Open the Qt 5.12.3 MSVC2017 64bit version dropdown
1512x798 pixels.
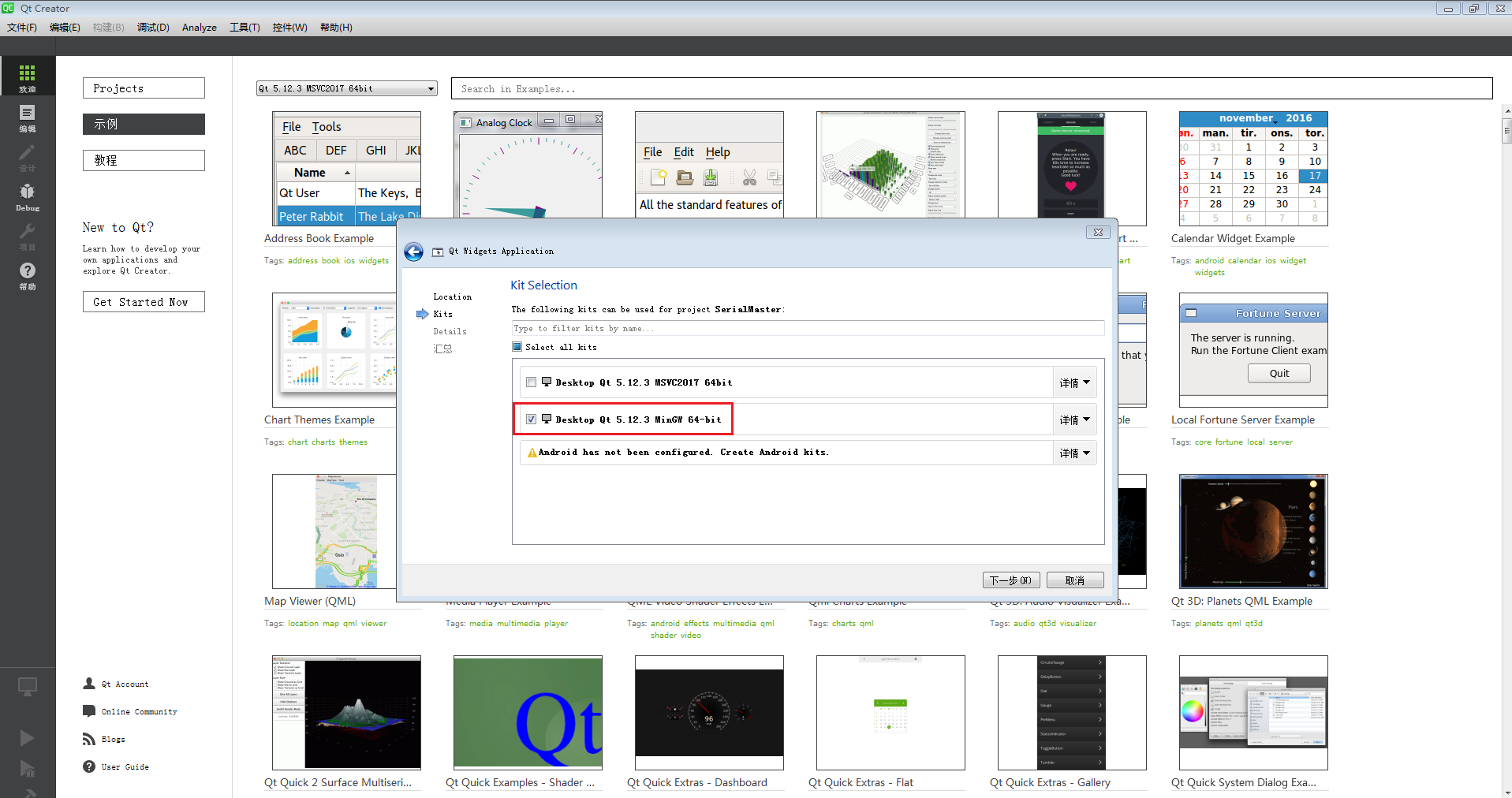coord(347,88)
